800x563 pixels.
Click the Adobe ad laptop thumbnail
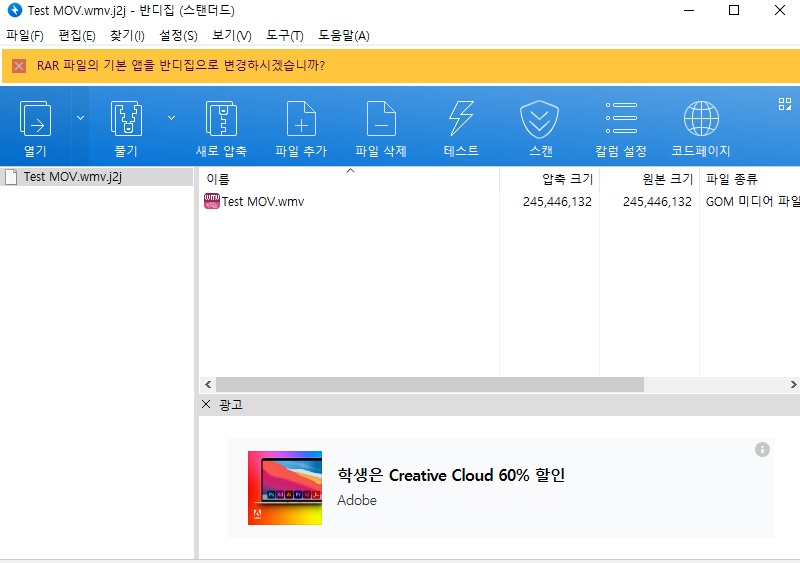[285, 487]
